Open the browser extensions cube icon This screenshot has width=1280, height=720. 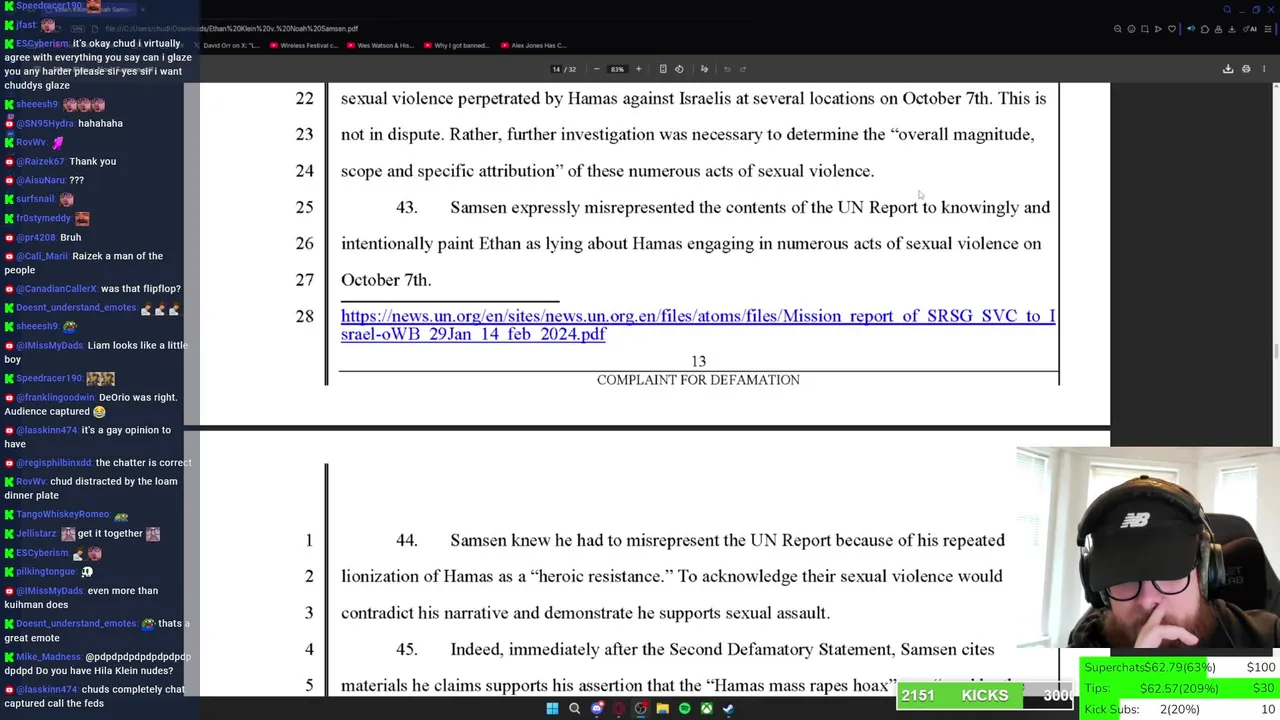click(x=1205, y=29)
